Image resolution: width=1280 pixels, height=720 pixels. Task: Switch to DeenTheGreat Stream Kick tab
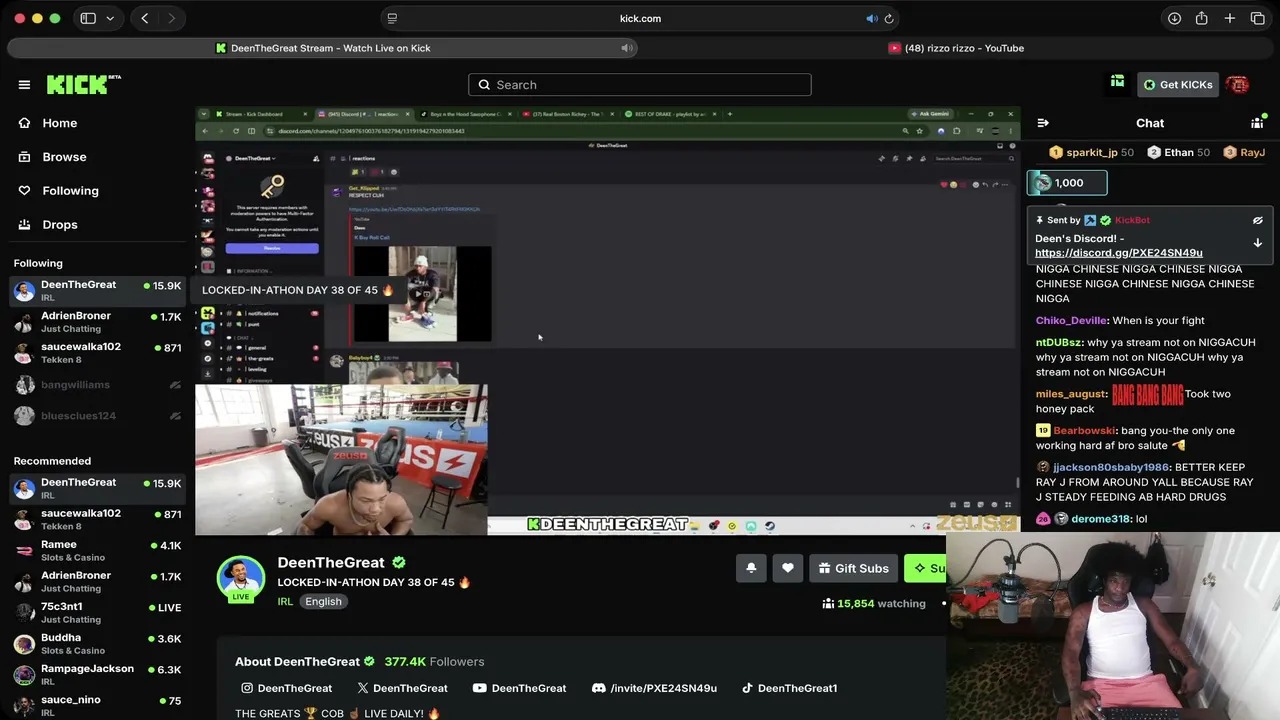(x=322, y=48)
